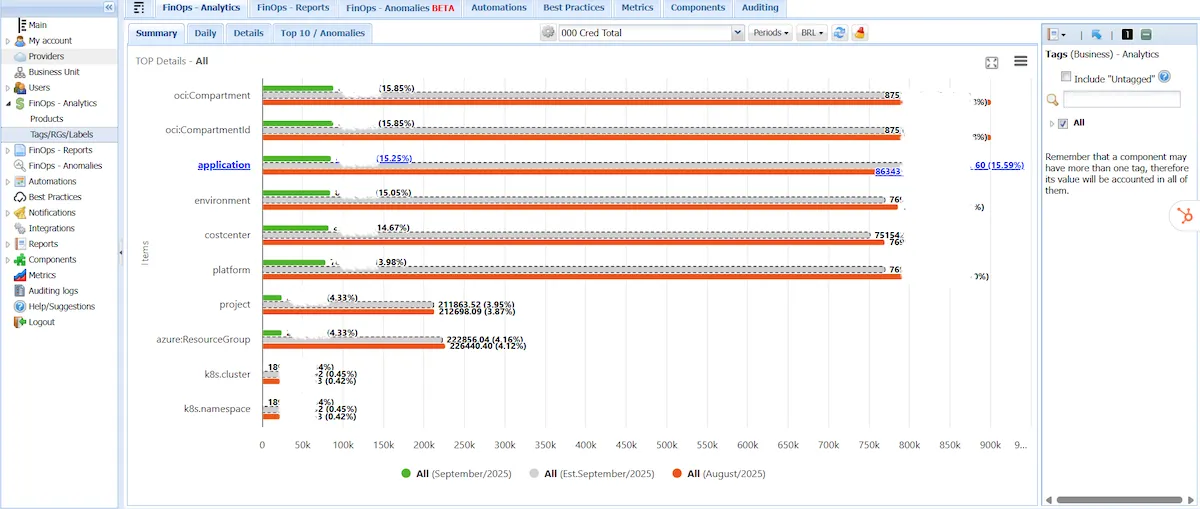Expand the 000 Cred Total account selector
The image size is (1200, 509).
[738, 33]
